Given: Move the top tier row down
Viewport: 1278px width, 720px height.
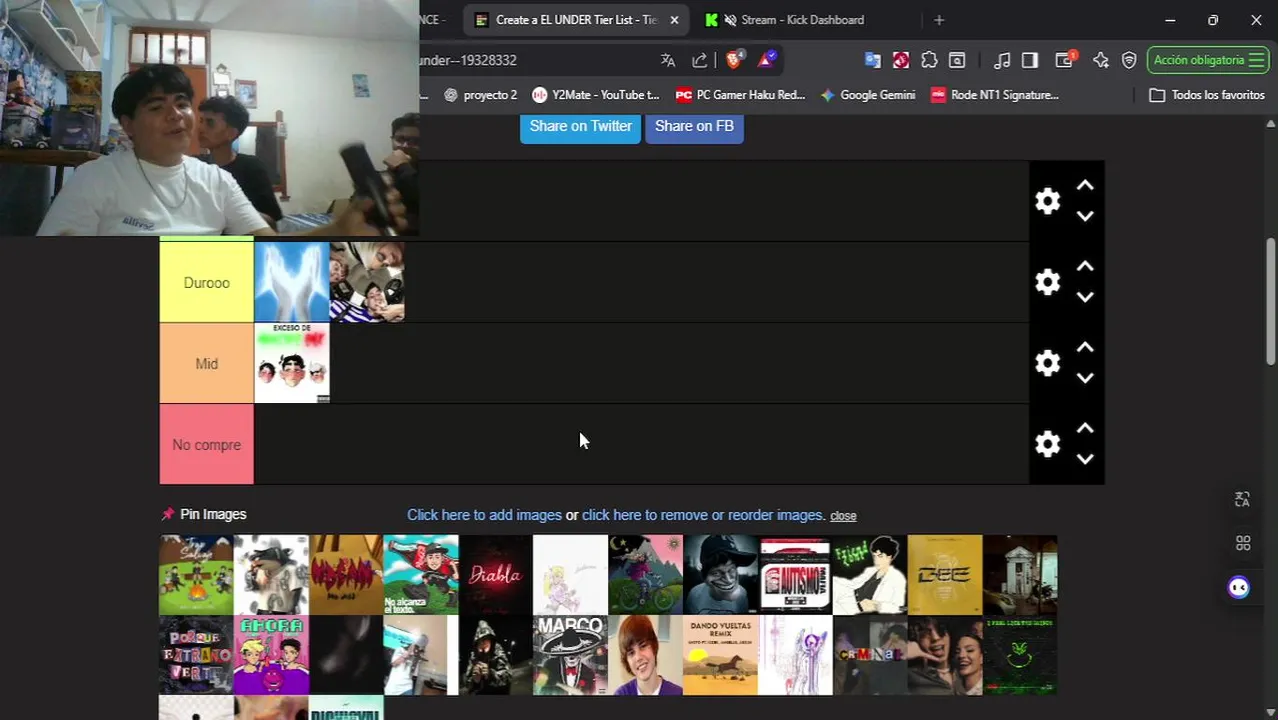Looking at the screenshot, I should pyautogui.click(x=1085, y=216).
